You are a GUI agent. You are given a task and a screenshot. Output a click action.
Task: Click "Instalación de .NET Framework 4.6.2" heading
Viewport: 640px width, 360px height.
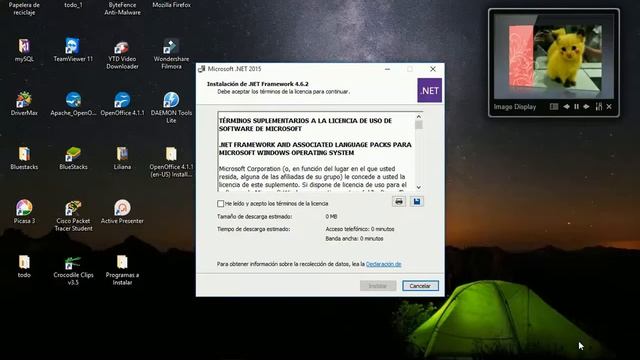tap(258, 84)
